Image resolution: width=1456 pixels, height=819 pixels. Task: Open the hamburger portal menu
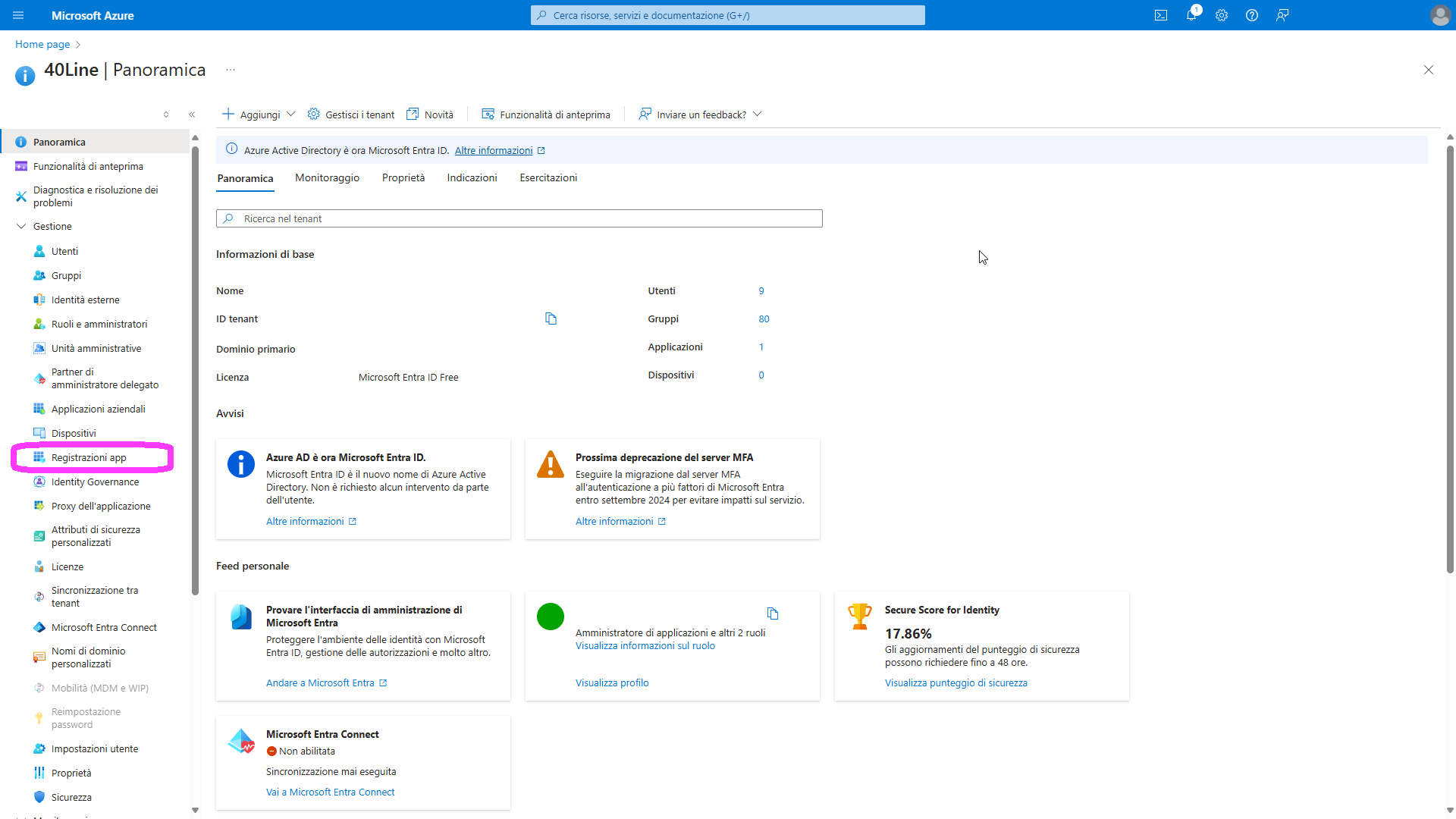tap(18, 15)
